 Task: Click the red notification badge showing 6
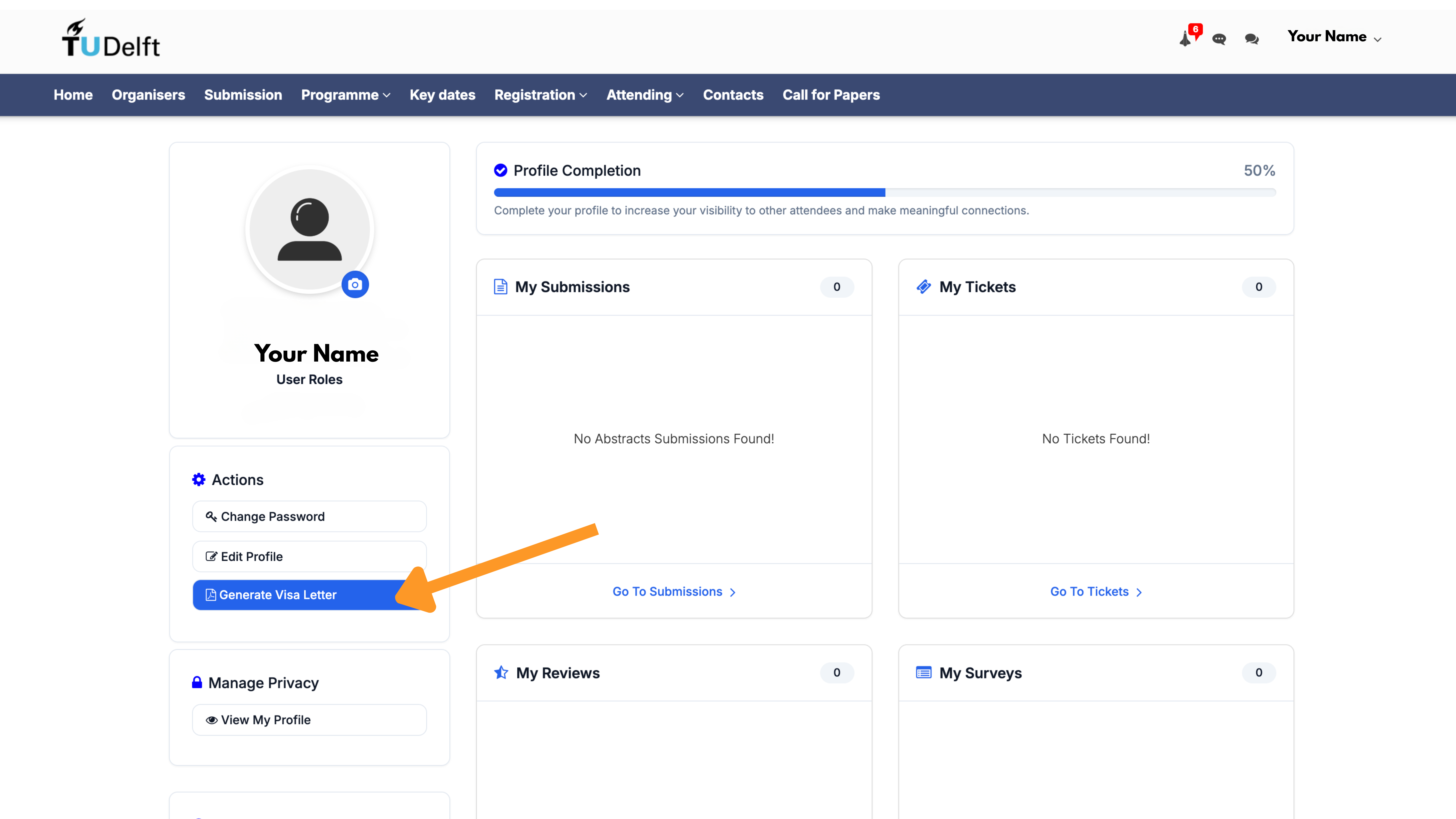point(1195,29)
